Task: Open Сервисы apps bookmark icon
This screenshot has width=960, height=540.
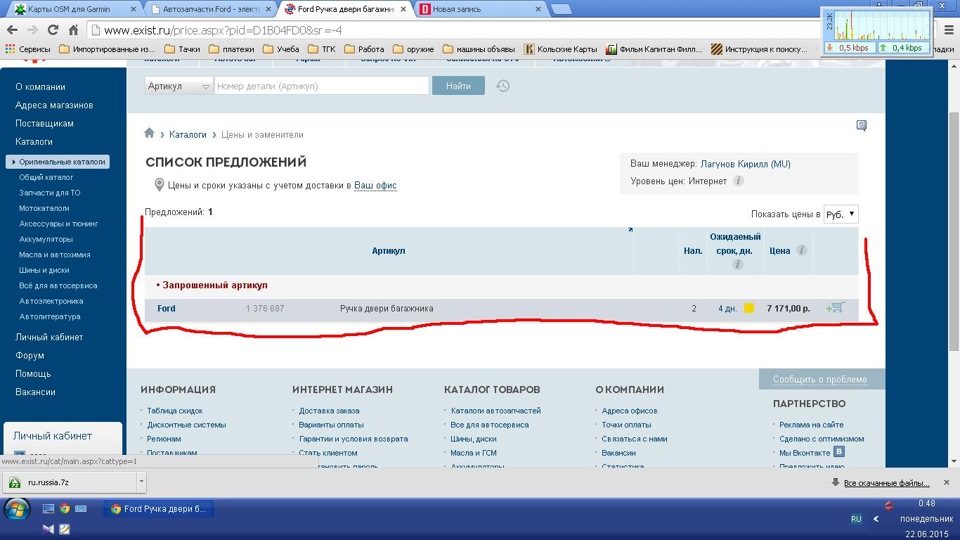Action: (10, 49)
